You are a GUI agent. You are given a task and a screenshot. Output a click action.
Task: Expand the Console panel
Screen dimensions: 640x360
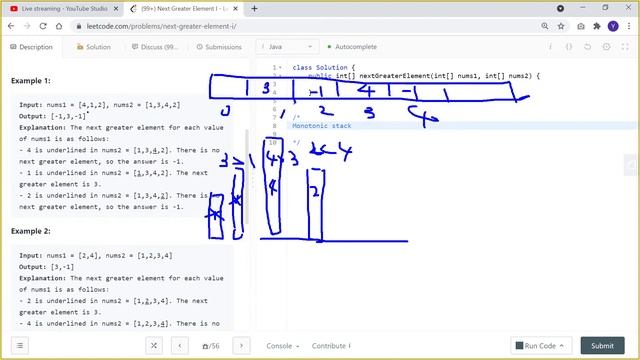coord(282,346)
